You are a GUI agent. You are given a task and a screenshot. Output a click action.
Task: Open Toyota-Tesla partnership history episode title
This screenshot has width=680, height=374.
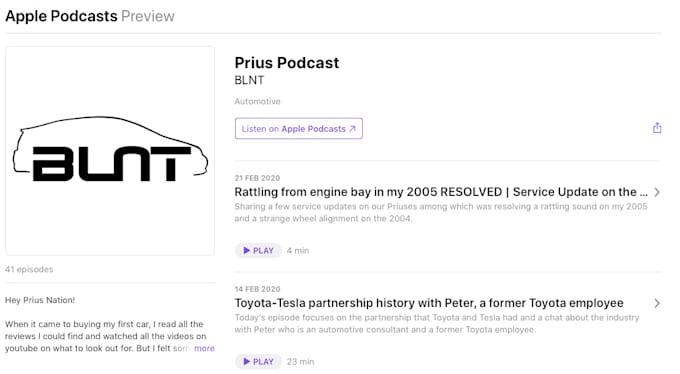[x=429, y=303]
